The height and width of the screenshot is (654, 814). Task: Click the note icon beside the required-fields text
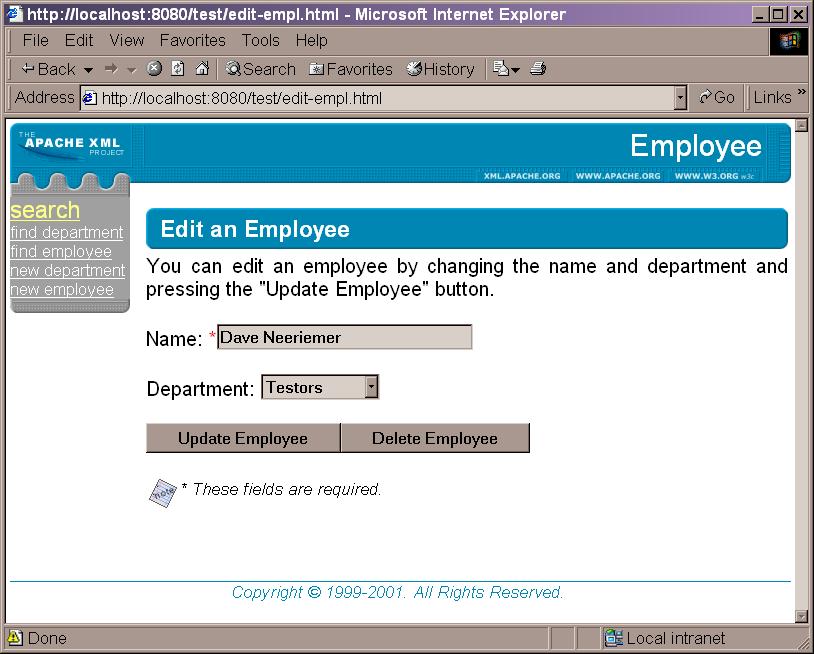pyautogui.click(x=164, y=490)
